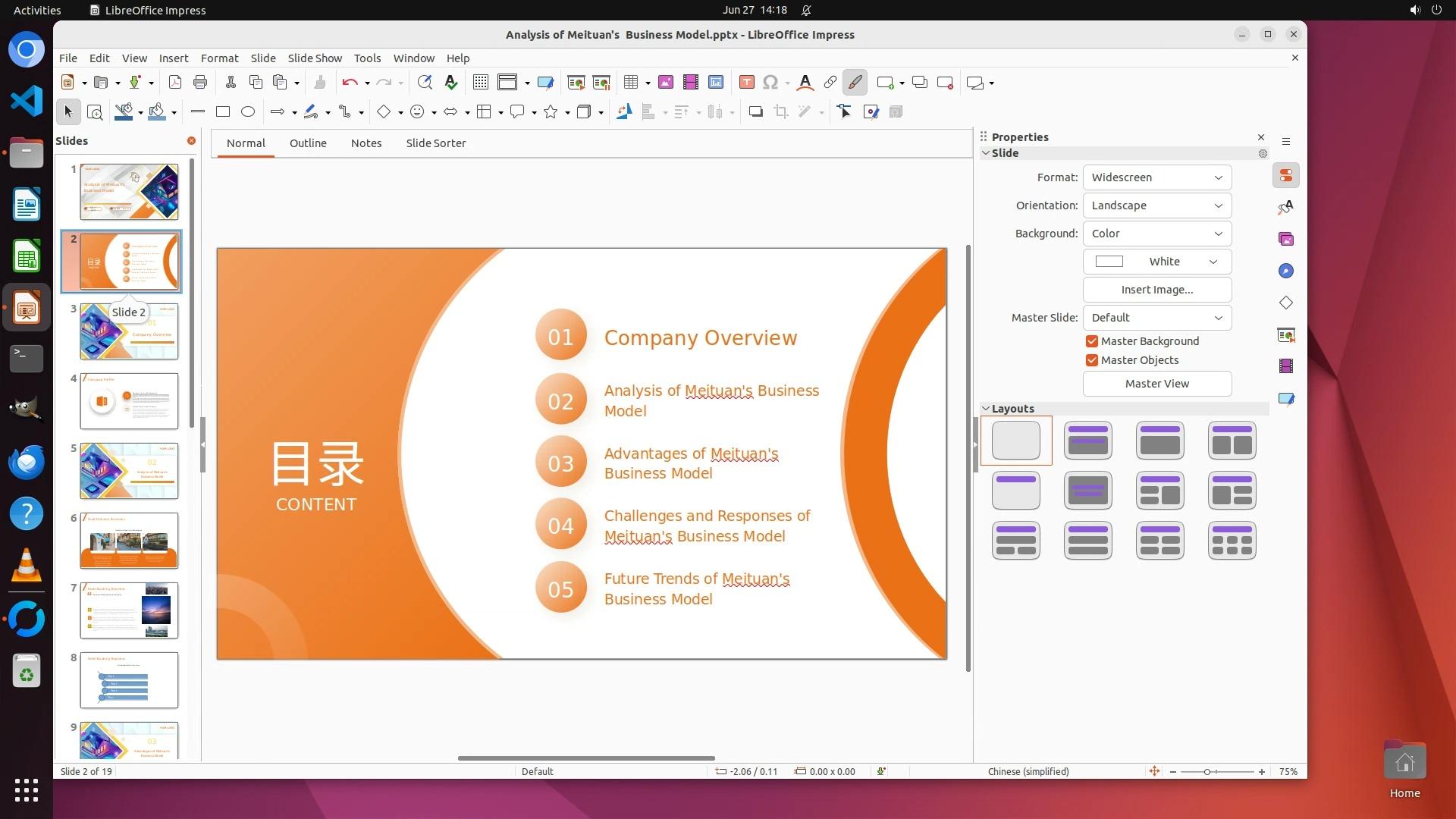Click the Insert Text Box icon
Image resolution: width=1456 pixels, height=819 pixels.
[746, 83]
